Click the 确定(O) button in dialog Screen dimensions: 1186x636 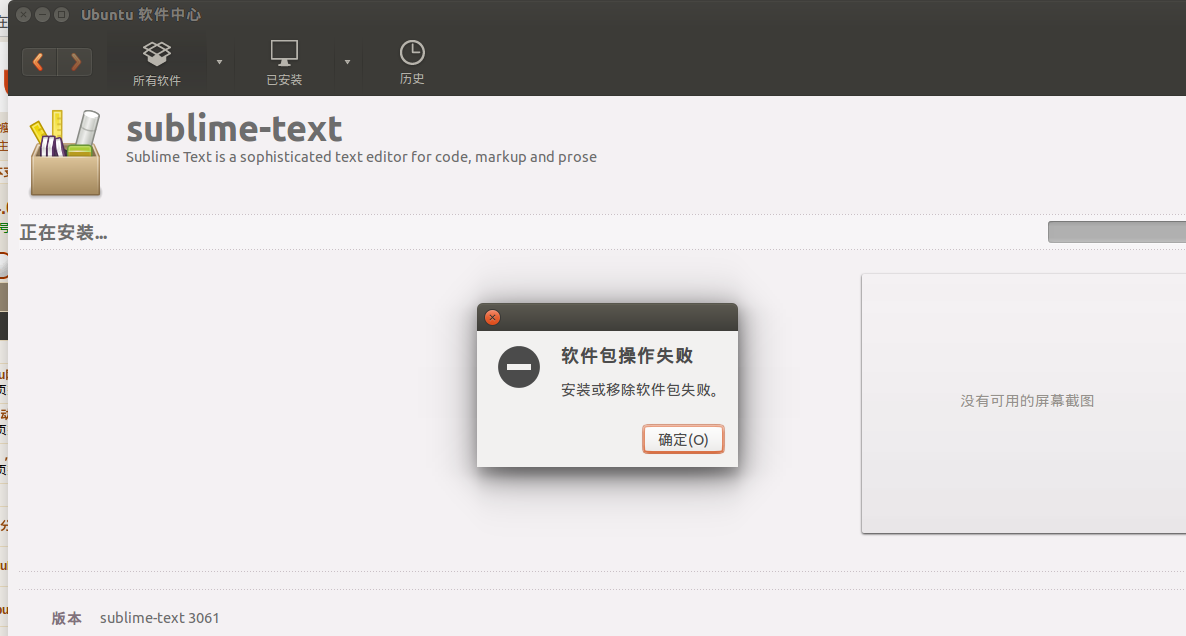click(x=683, y=439)
